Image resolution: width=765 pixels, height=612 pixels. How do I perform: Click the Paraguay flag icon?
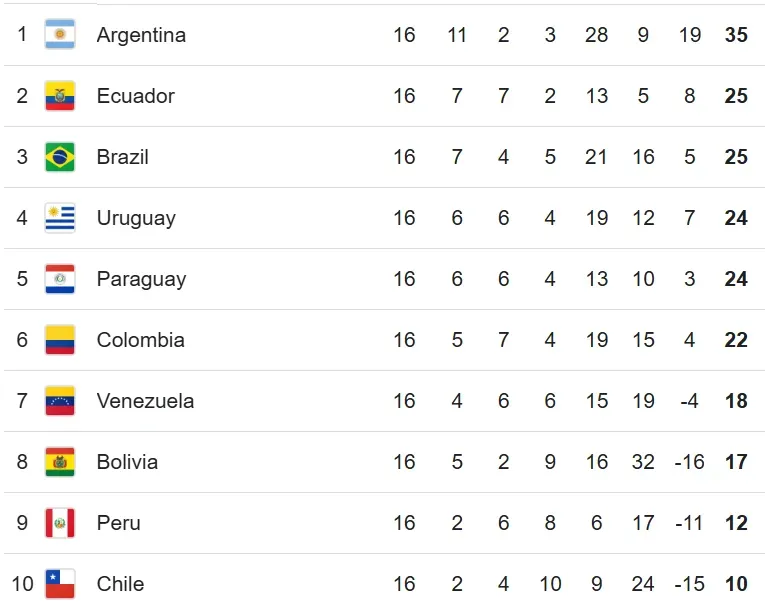pos(60,279)
